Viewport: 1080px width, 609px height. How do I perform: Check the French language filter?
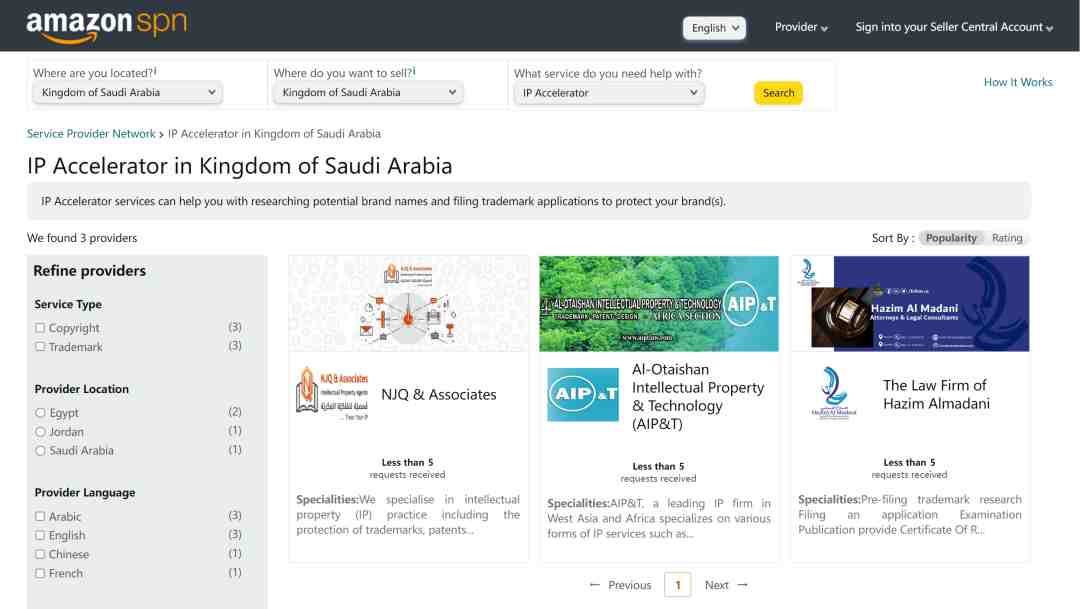40,573
